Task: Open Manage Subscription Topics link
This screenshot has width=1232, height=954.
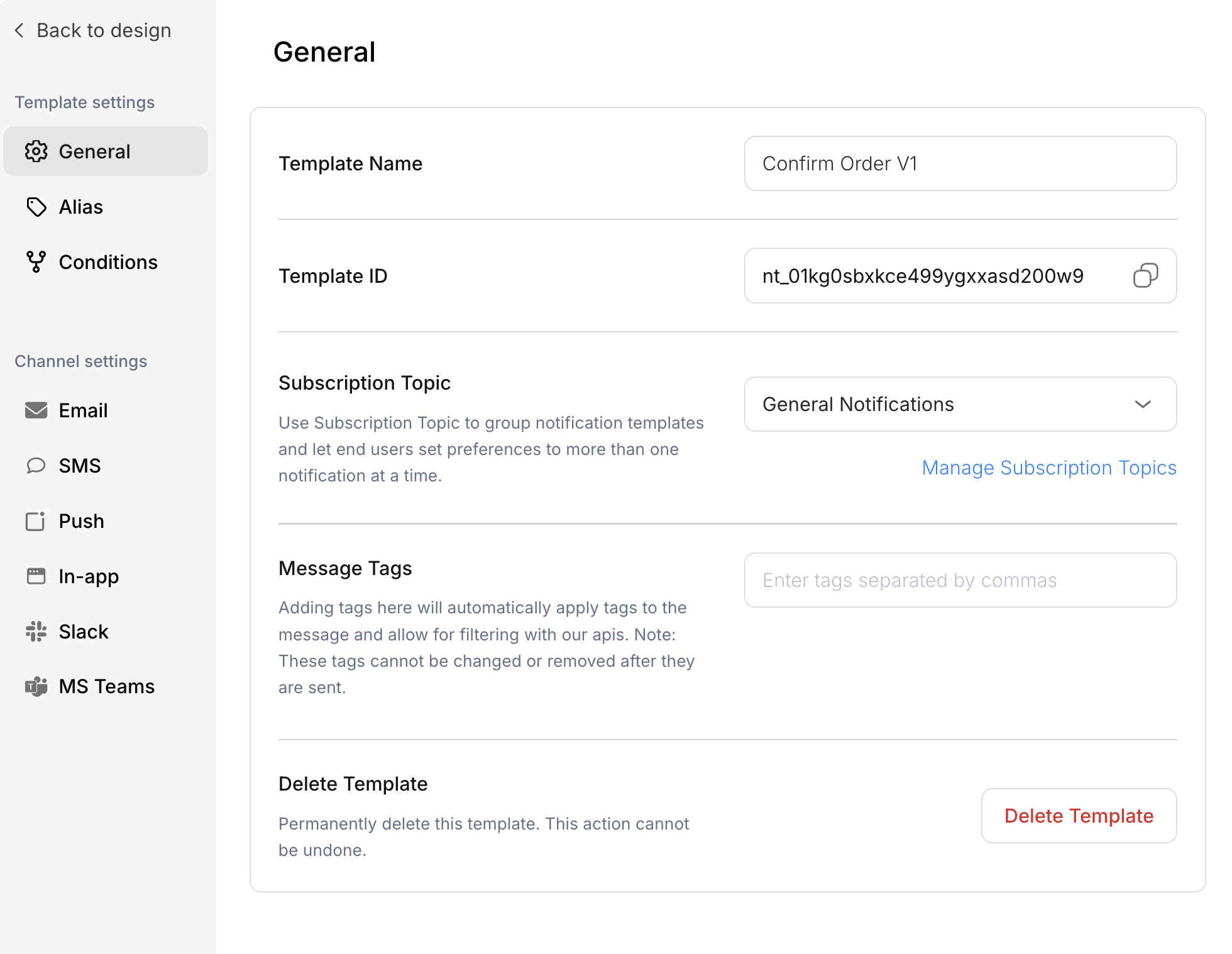Action: tap(1048, 468)
